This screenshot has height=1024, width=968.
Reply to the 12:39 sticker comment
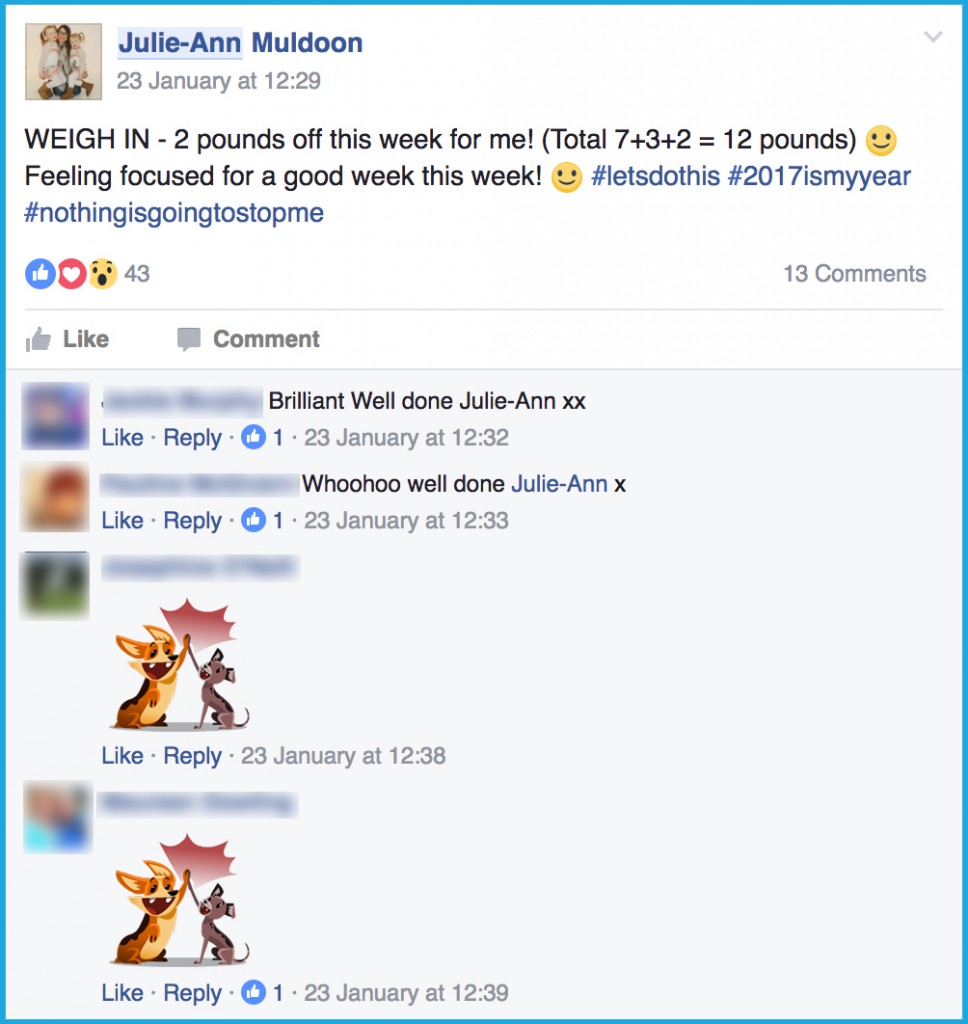click(193, 993)
